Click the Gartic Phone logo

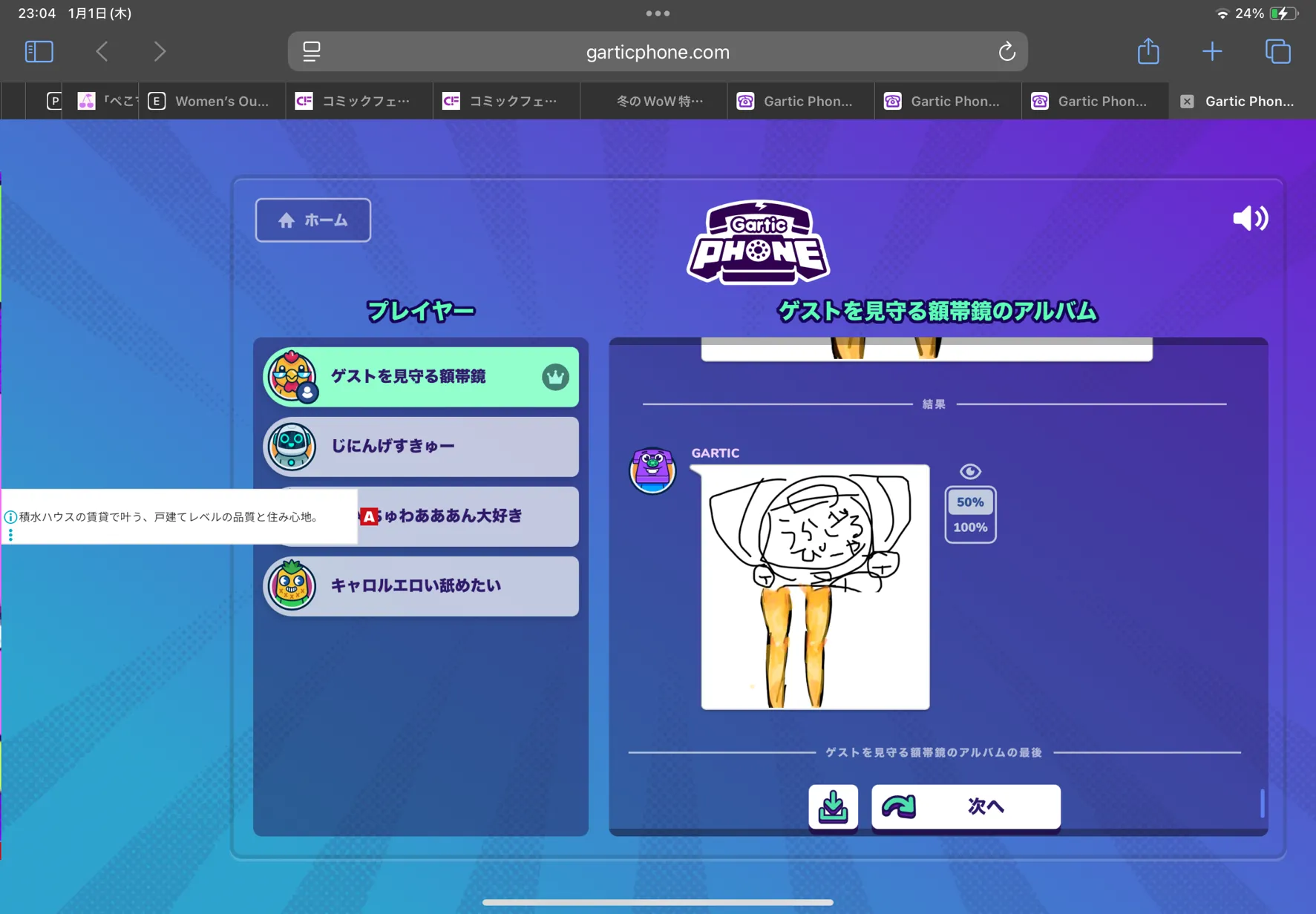click(x=758, y=242)
